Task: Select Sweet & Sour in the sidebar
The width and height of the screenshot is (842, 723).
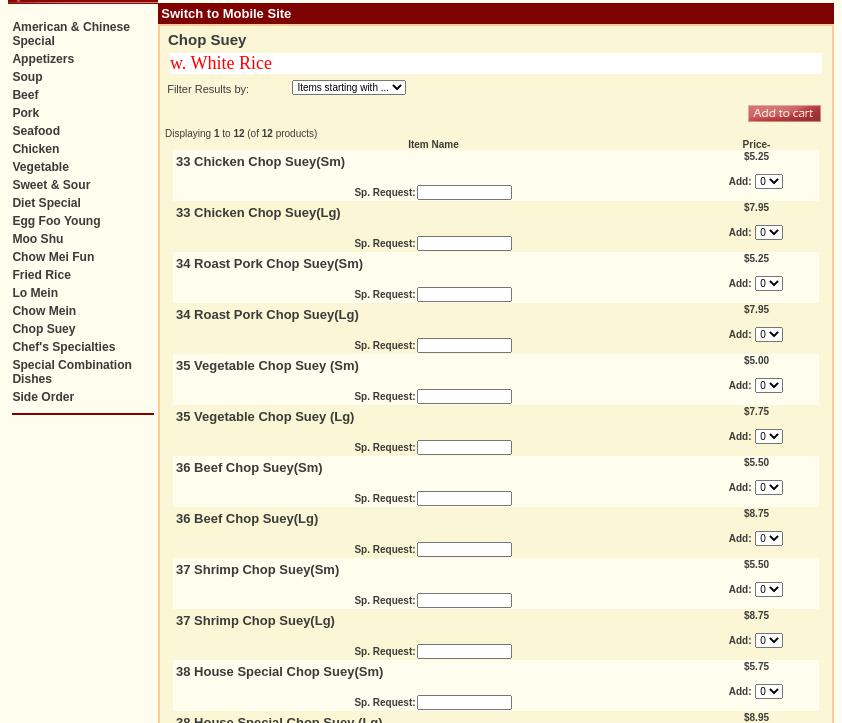Action: pyautogui.click(x=51, y=185)
